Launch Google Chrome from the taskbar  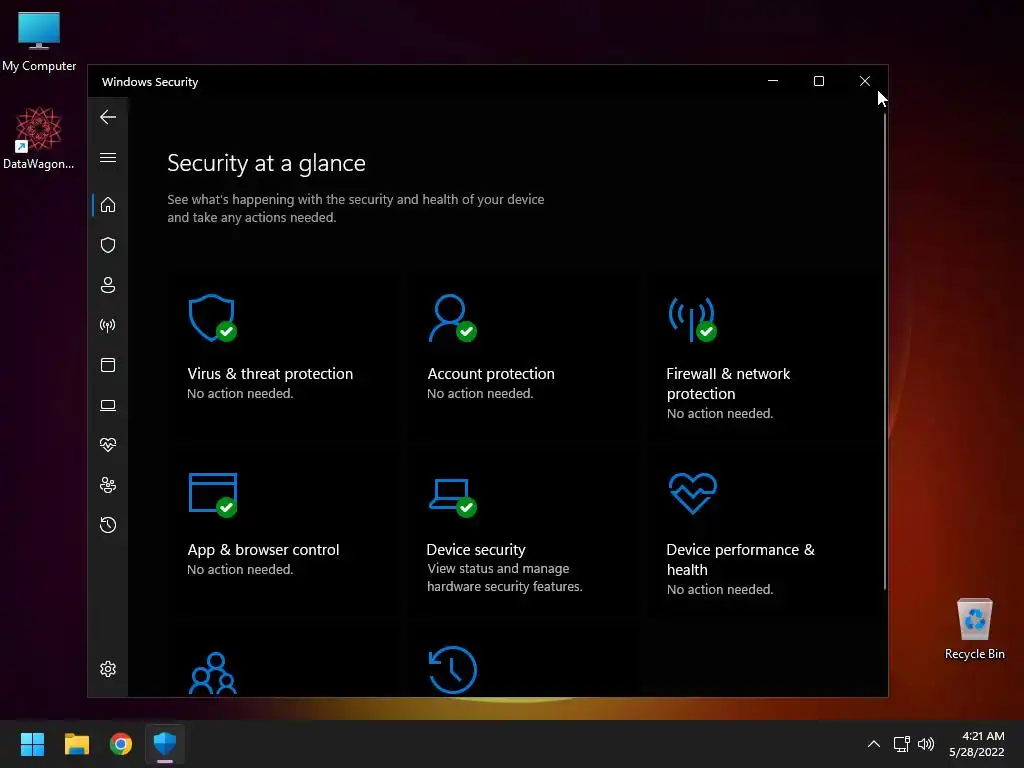(121, 744)
